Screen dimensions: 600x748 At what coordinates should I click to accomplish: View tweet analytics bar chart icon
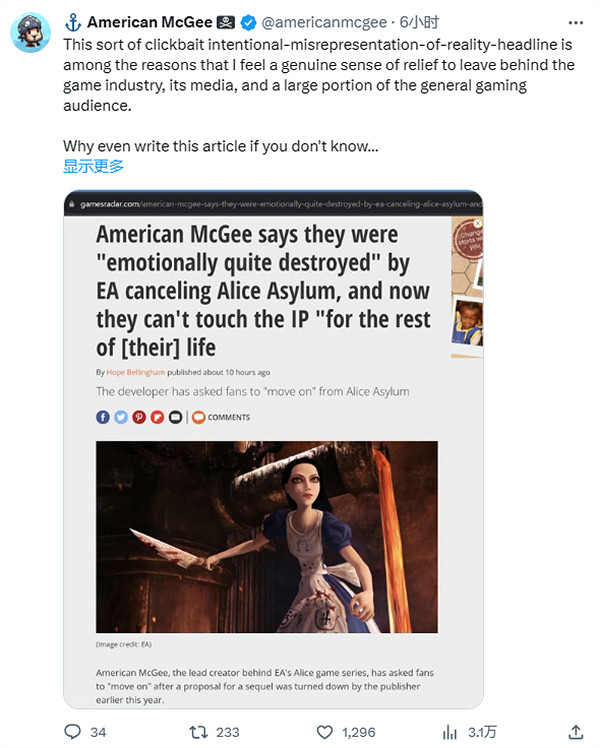tap(449, 732)
